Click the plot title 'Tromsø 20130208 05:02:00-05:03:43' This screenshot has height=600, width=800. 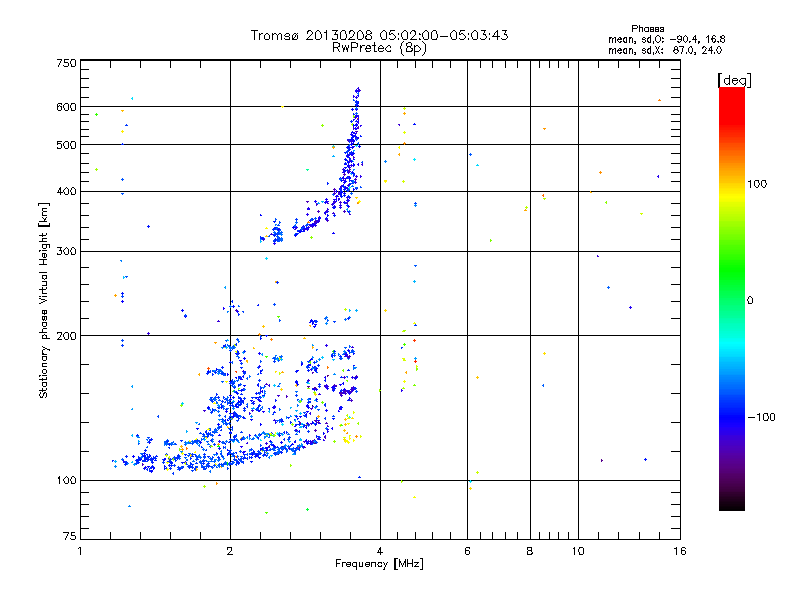pyautogui.click(x=379, y=35)
